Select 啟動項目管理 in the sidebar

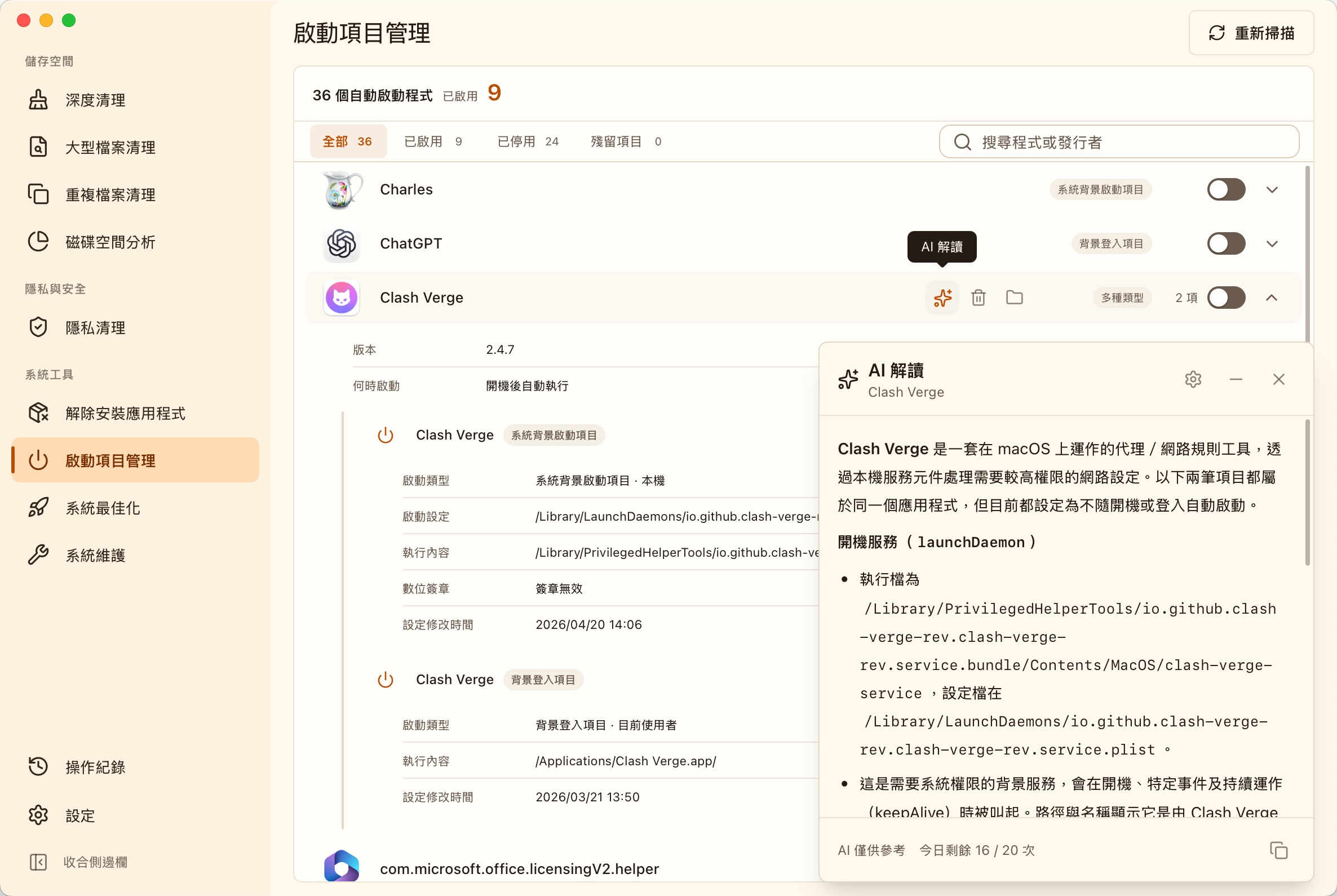pyautogui.click(x=135, y=460)
